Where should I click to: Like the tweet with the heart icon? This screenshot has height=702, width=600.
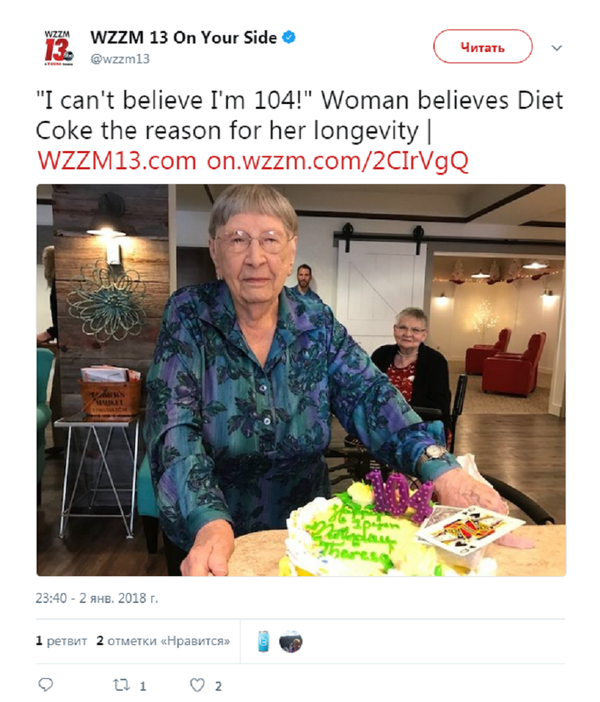coord(198,685)
